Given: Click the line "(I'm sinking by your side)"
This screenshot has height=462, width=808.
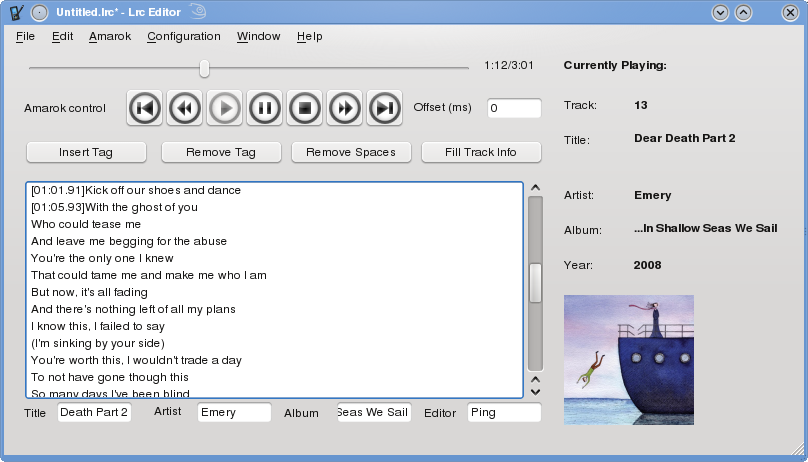Looking at the screenshot, I should coord(98,343).
